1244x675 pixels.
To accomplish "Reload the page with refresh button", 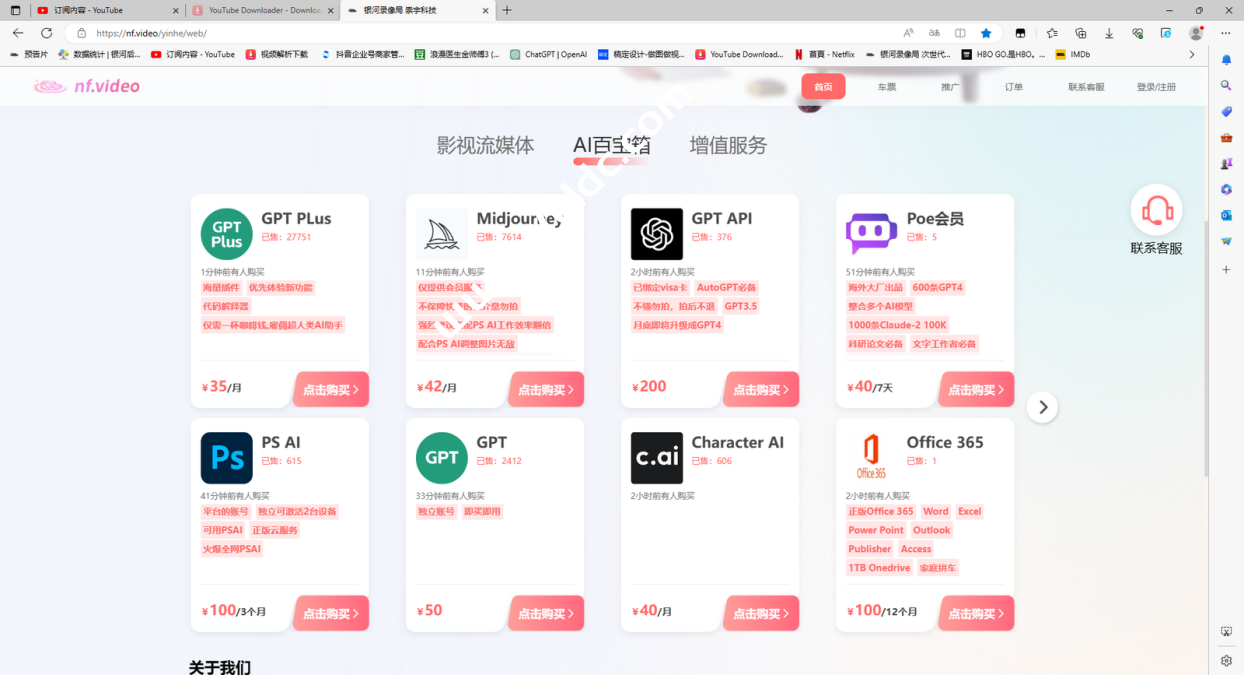I will coord(46,33).
